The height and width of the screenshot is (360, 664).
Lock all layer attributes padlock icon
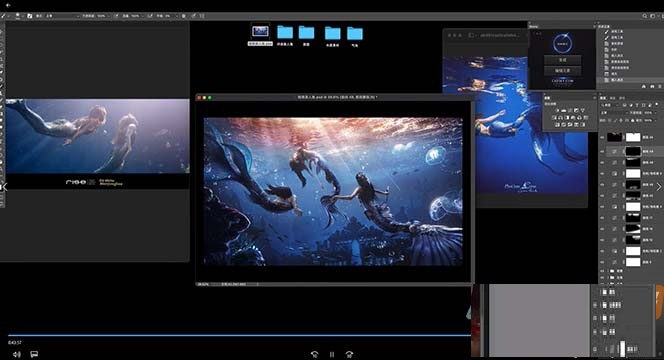[x=633, y=121]
